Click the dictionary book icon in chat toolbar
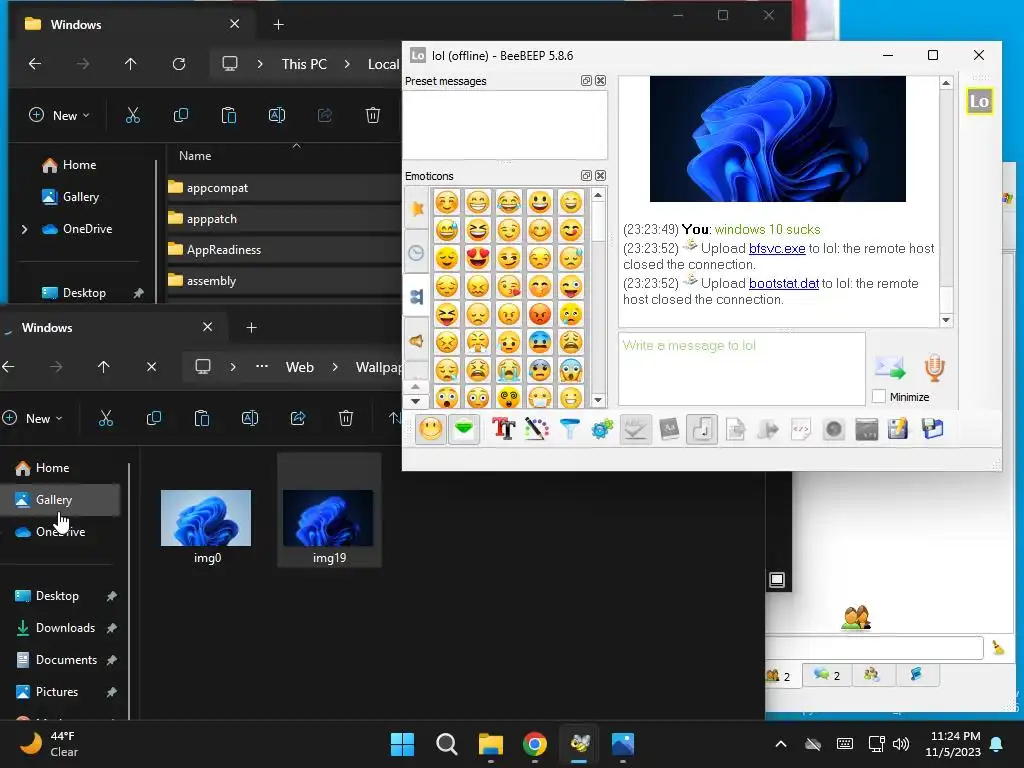 click(669, 429)
